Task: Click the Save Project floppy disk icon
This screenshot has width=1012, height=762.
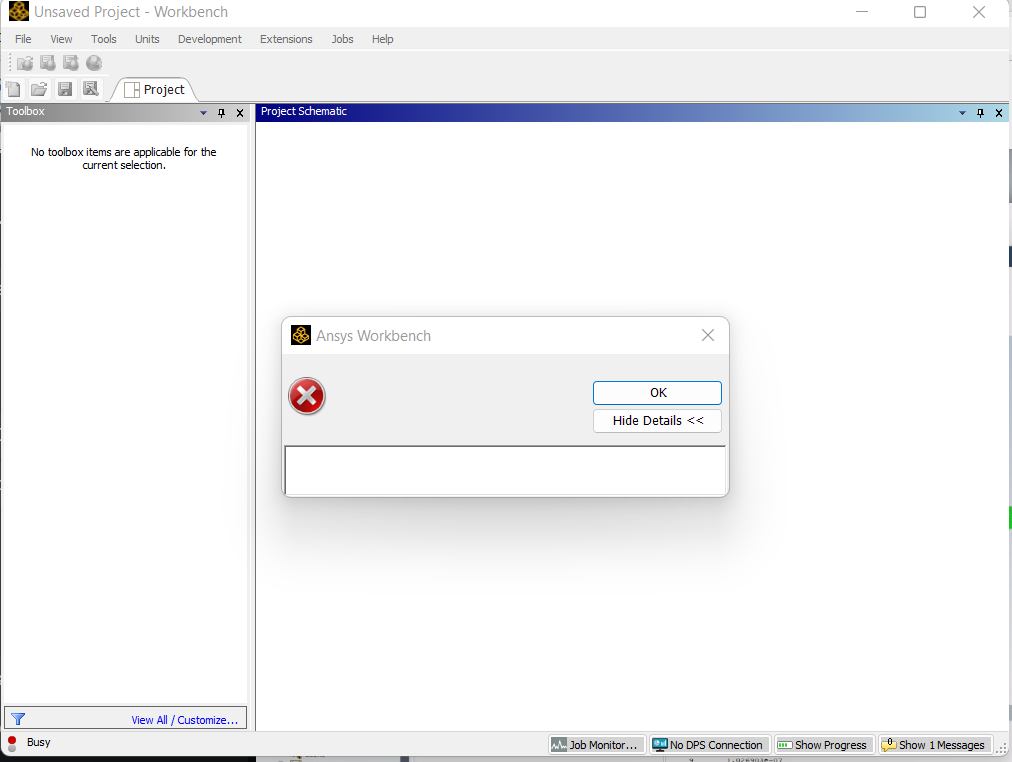Action: click(x=65, y=89)
